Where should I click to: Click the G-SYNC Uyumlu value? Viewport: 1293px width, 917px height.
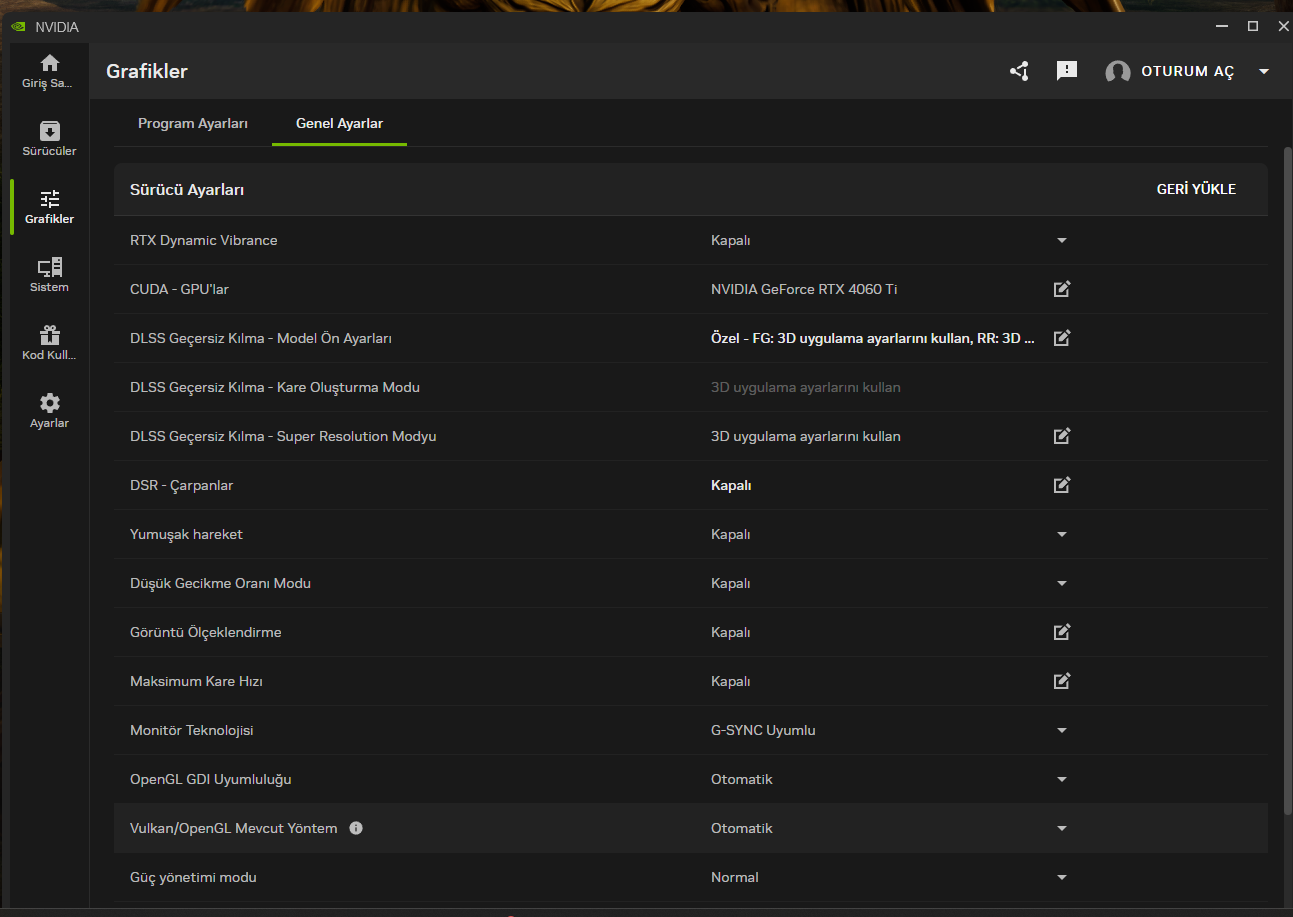click(x=763, y=730)
